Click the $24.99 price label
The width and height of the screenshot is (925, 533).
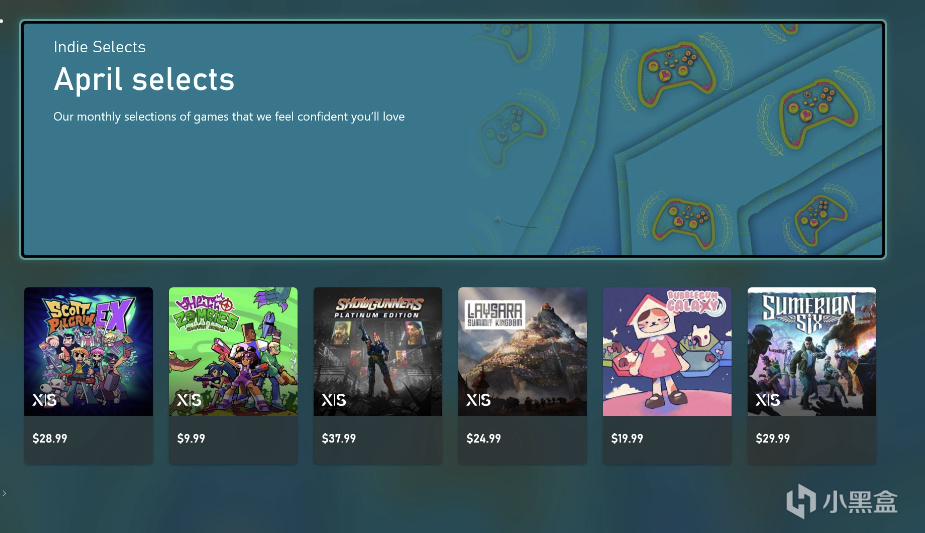click(483, 439)
